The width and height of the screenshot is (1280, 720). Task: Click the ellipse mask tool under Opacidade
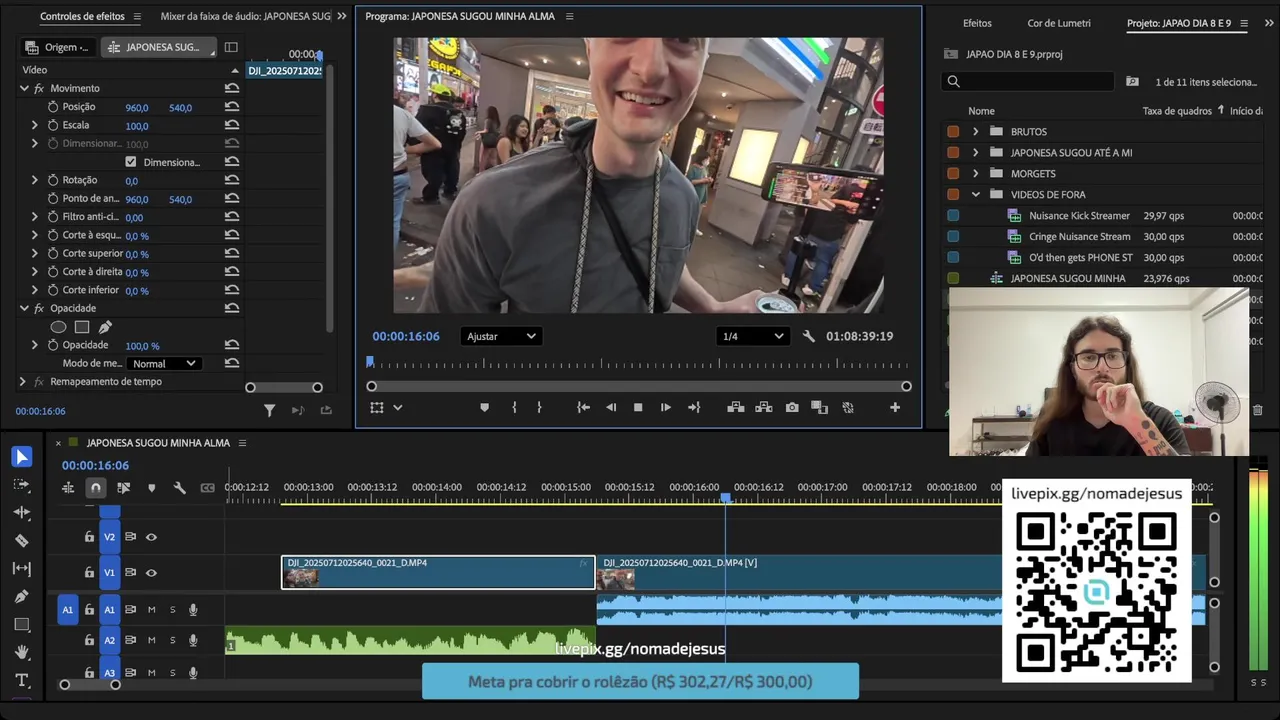pos(58,327)
